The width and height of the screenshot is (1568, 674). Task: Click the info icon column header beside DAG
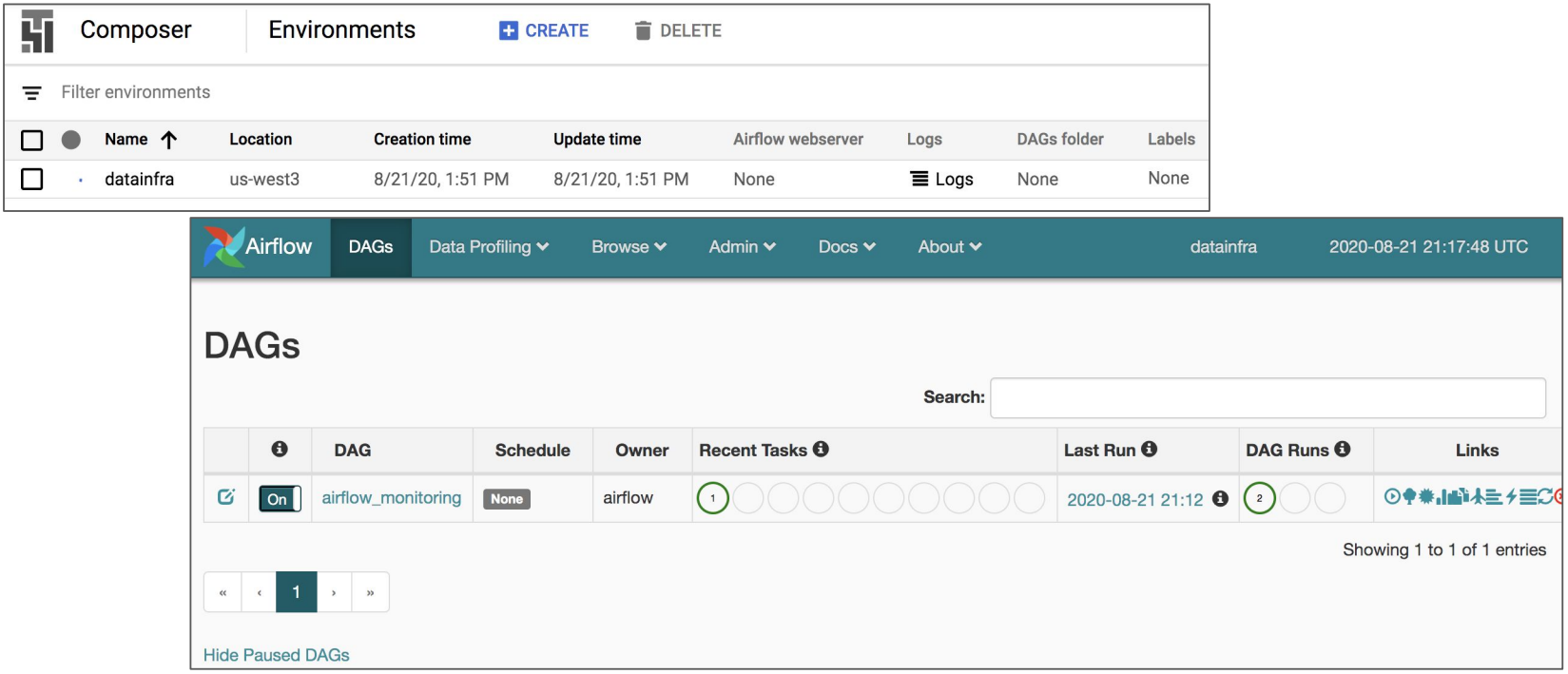pos(280,449)
